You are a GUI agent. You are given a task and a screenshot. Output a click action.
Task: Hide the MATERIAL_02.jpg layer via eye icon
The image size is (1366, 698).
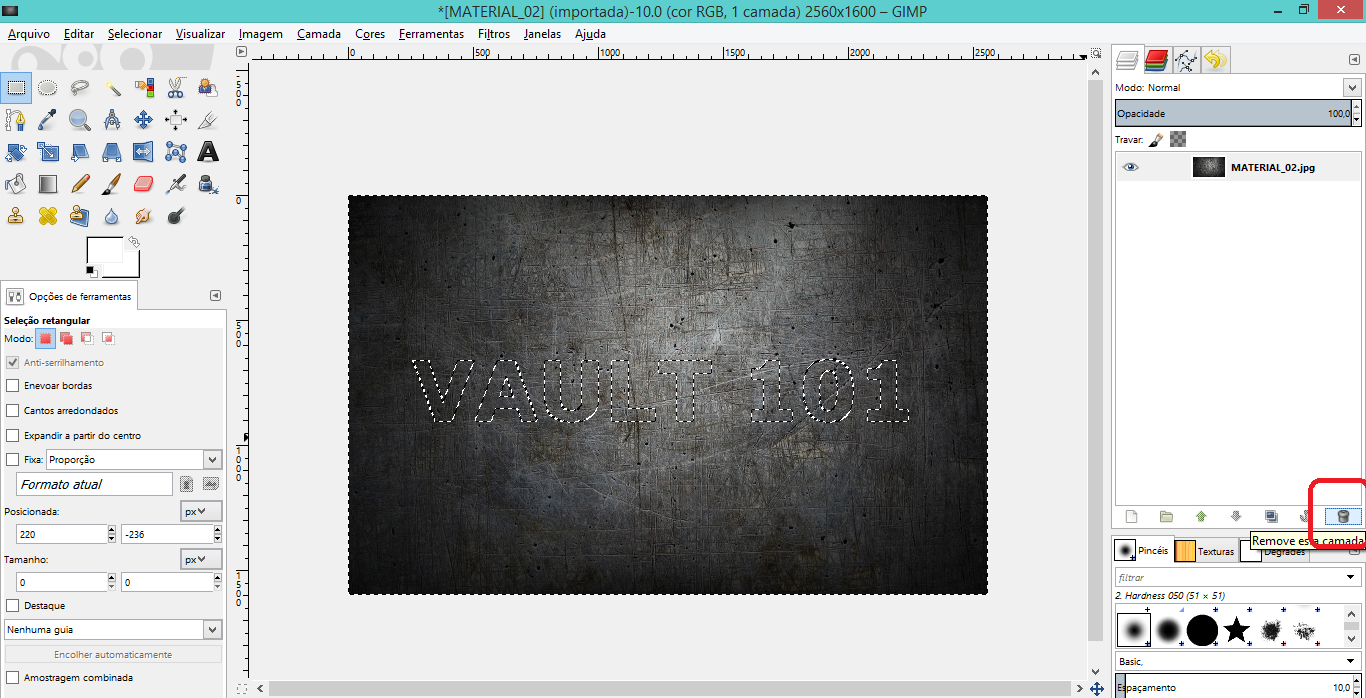pos(1131,167)
